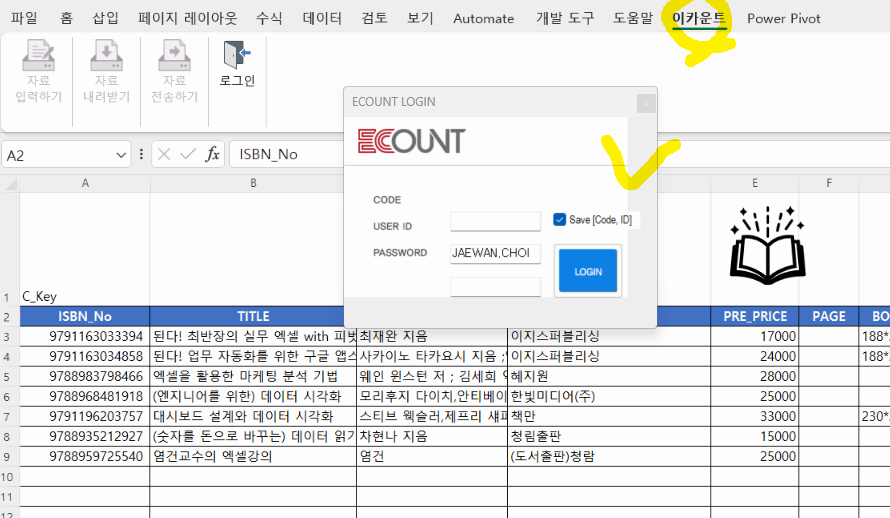
Task: Select column A header
Action: coord(85,183)
